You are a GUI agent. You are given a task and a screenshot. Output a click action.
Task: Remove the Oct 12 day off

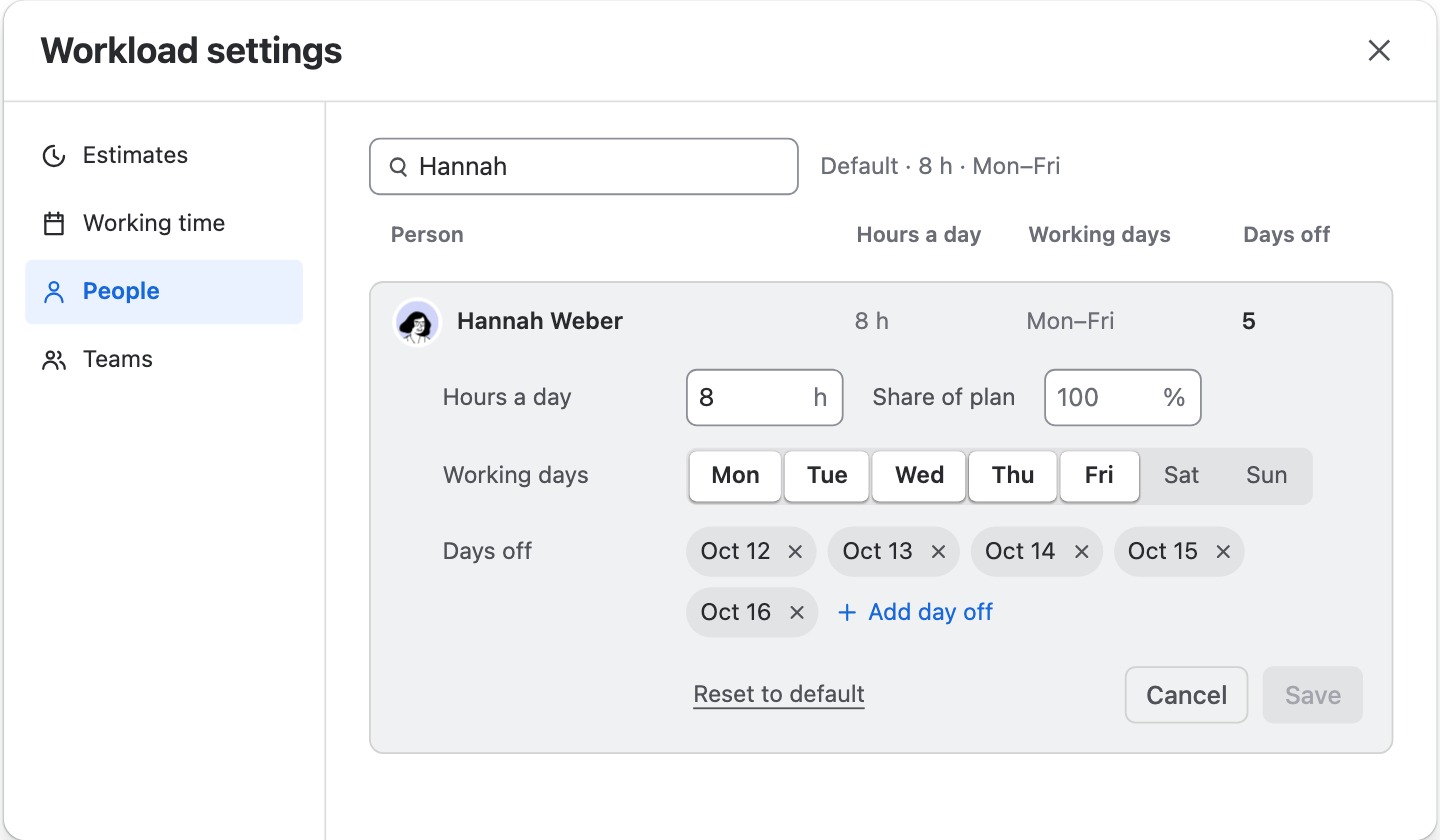point(795,552)
